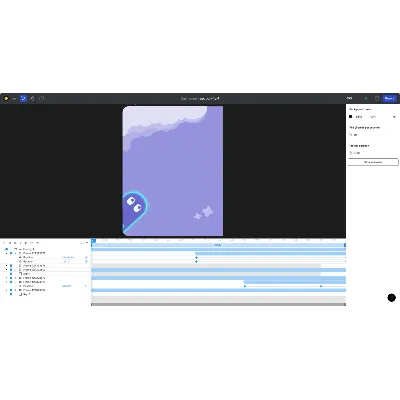Click the blue playhead marker at timeline start
The height and width of the screenshot is (400, 400).
pyautogui.click(x=93, y=240)
